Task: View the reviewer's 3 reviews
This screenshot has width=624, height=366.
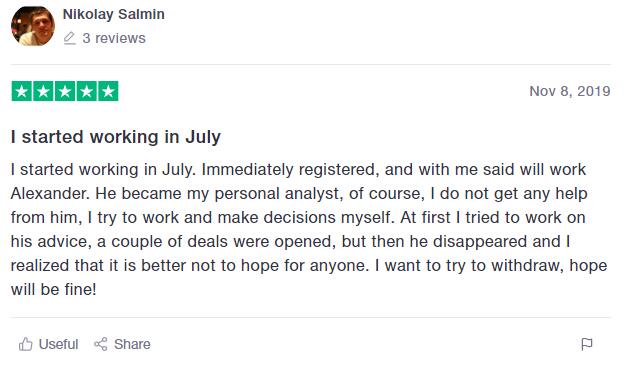Action: [x=114, y=38]
